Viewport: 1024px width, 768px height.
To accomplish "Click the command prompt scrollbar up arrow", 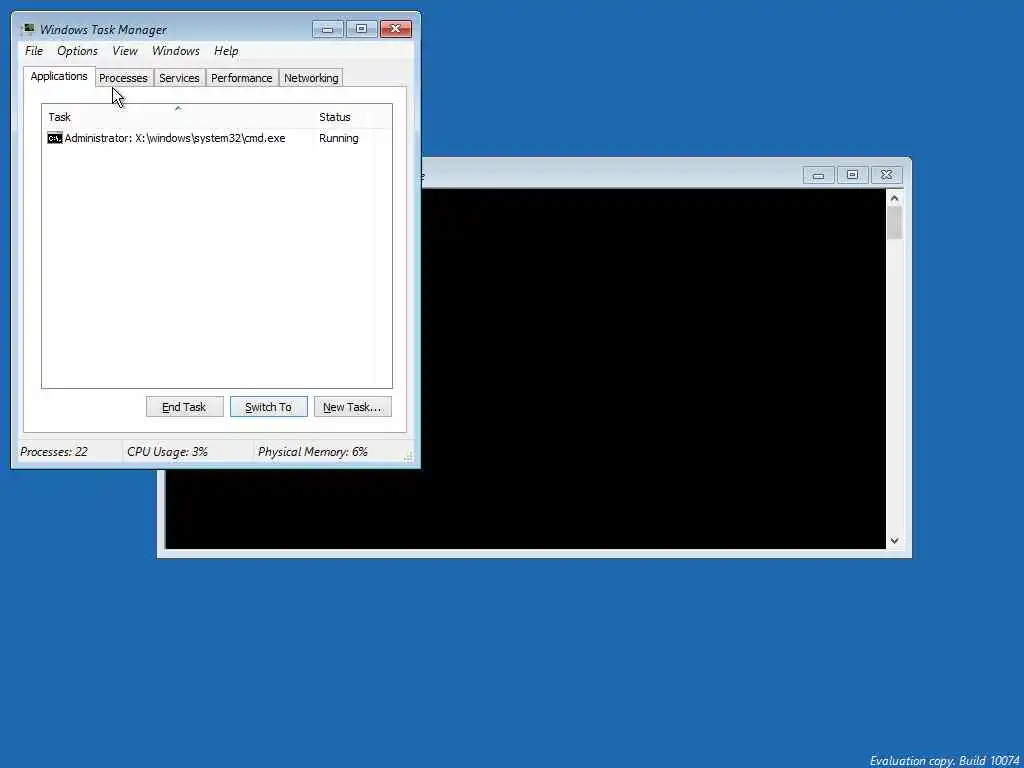I will (895, 199).
